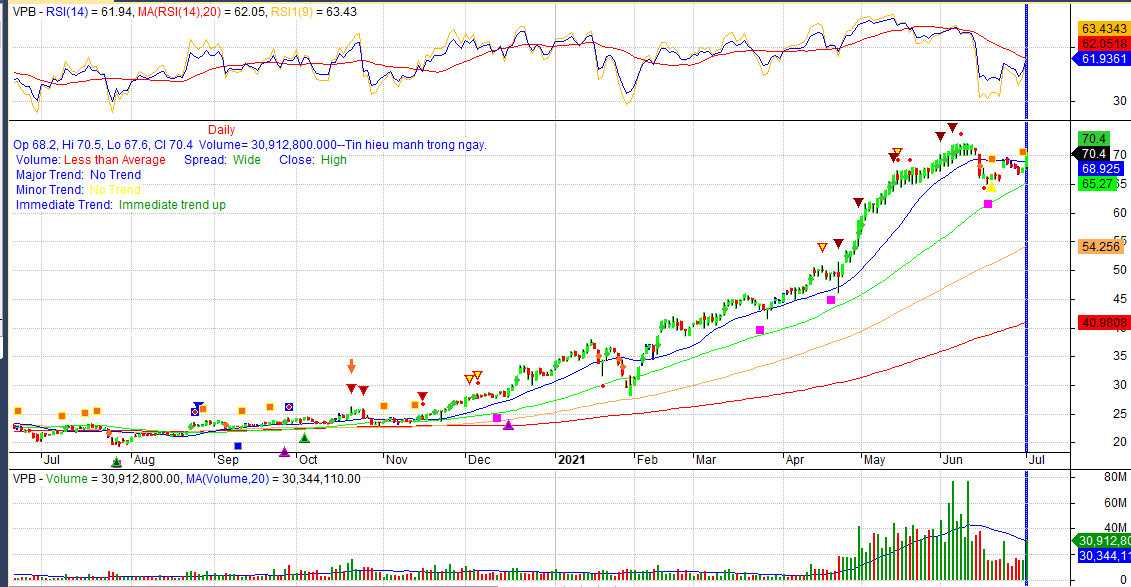Click the purple up triangle in December
This screenshot has width=1131, height=587.
pos(508,425)
